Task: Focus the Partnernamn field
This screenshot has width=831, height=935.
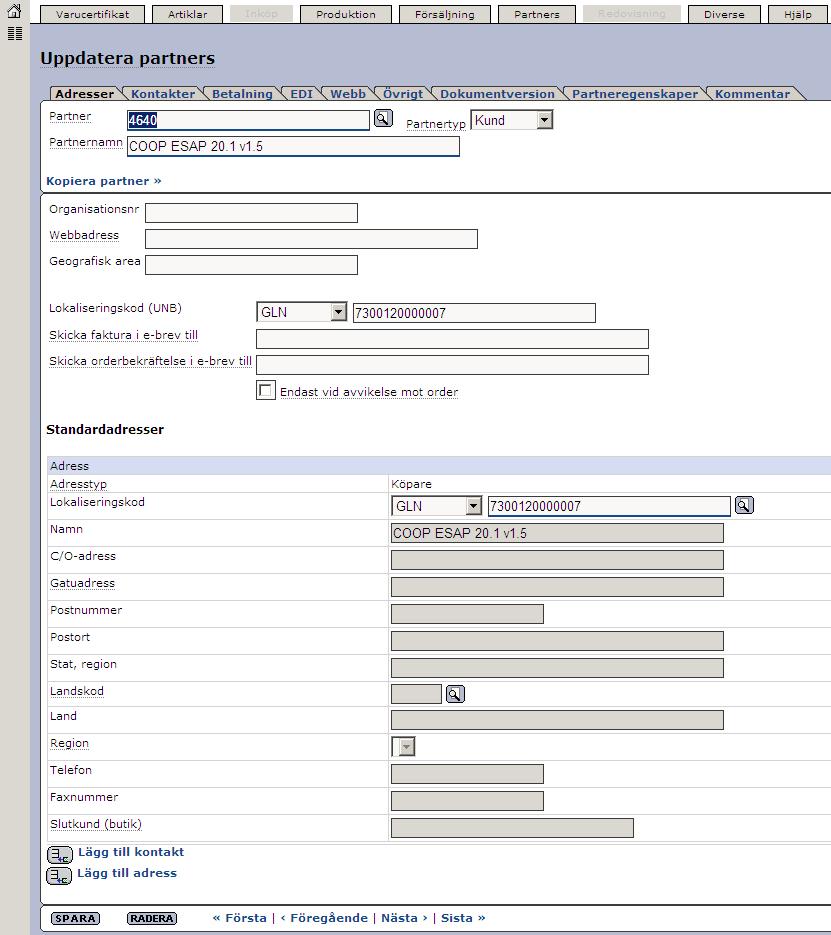Action: click(x=293, y=146)
